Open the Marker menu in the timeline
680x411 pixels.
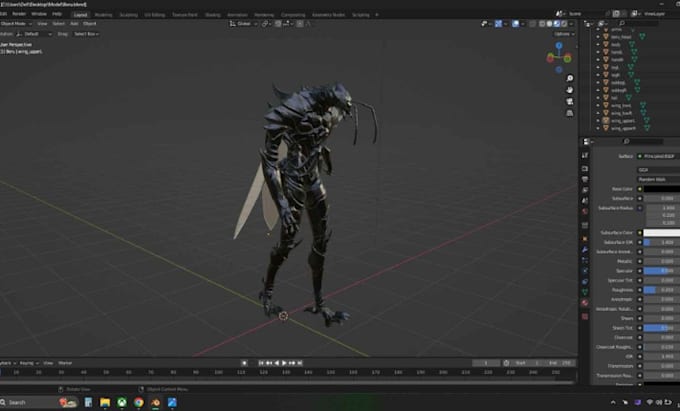(65, 363)
